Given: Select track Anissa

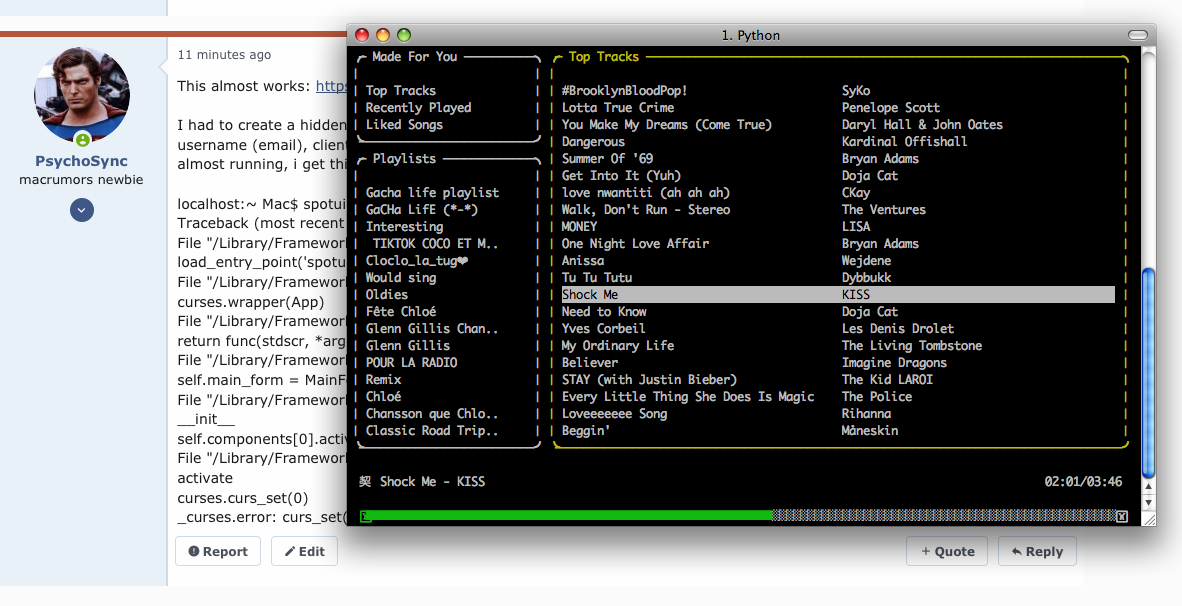Looking at the screenshot, I should pyautogui.click(x=583, y=261).
